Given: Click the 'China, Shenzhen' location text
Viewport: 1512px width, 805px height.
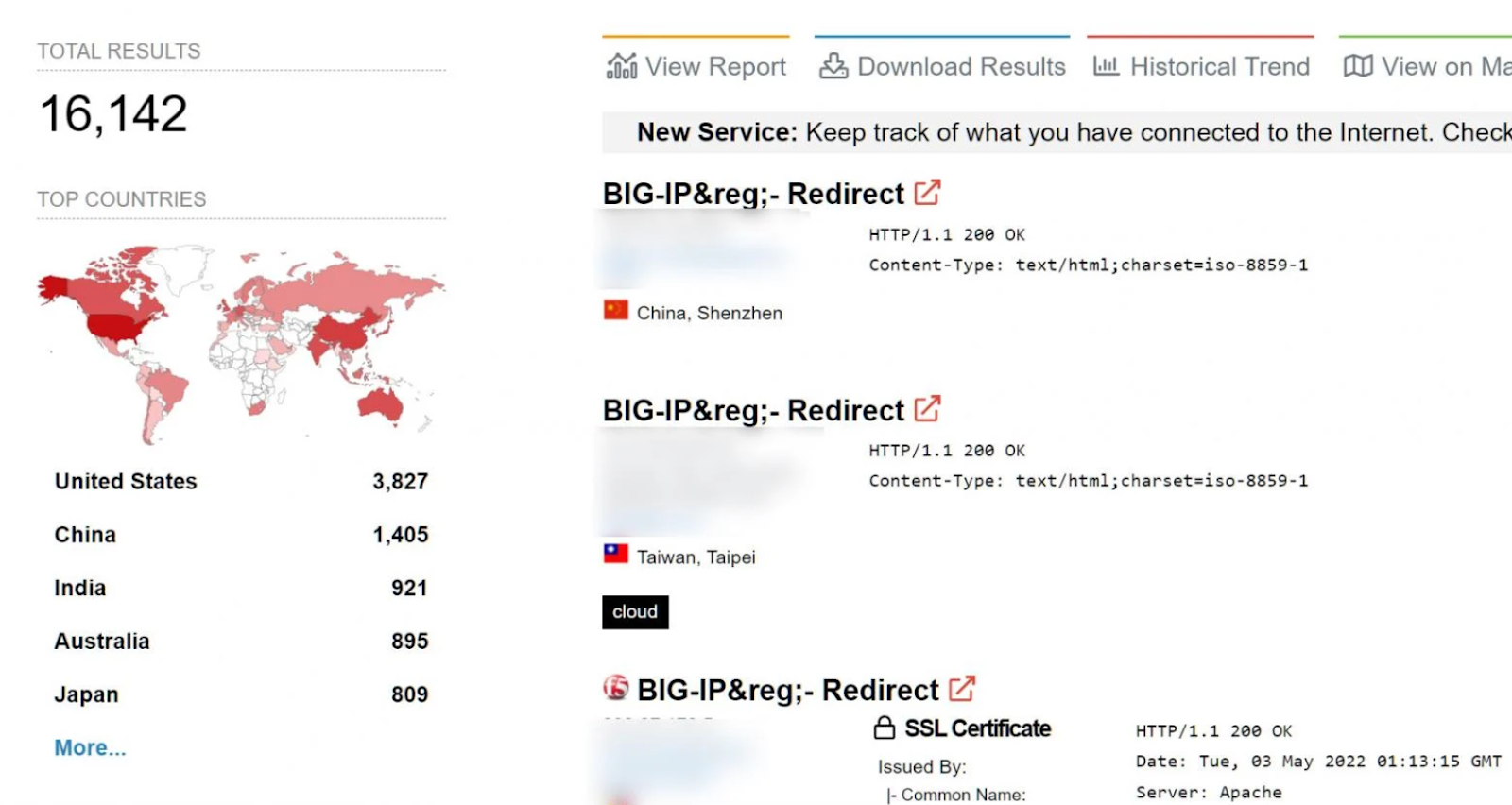Looking at the screenshot, I should coord(710,313).
